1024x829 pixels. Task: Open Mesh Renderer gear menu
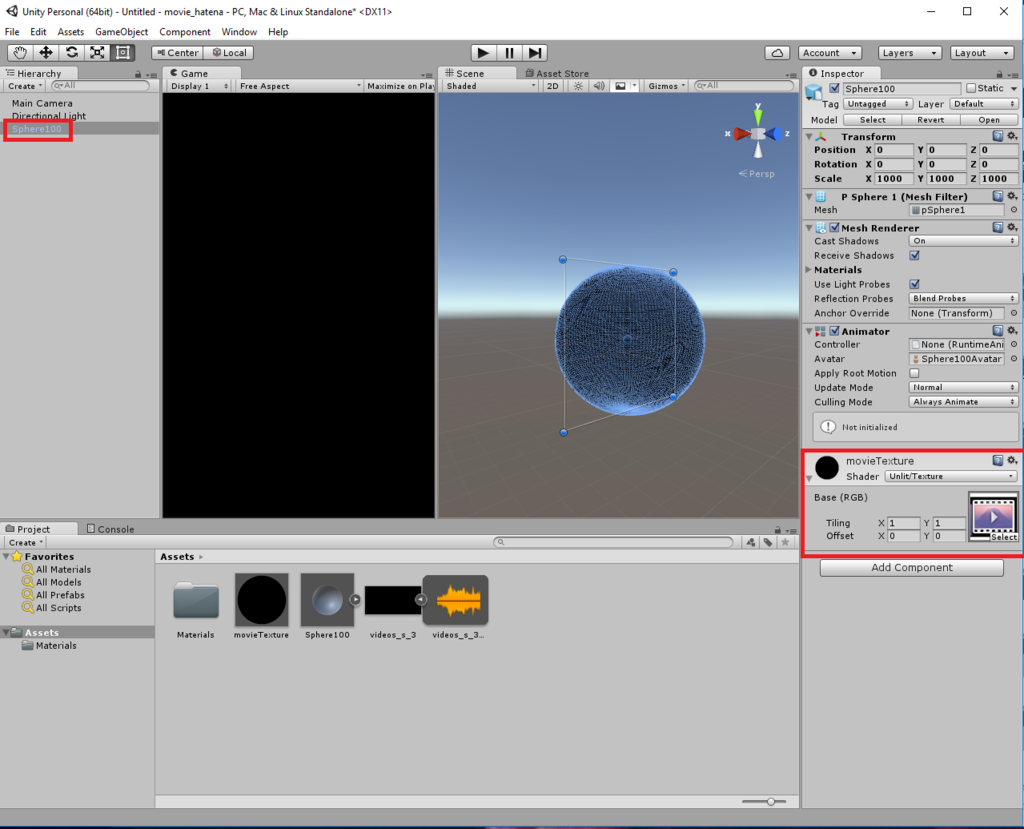point(1012,227)
